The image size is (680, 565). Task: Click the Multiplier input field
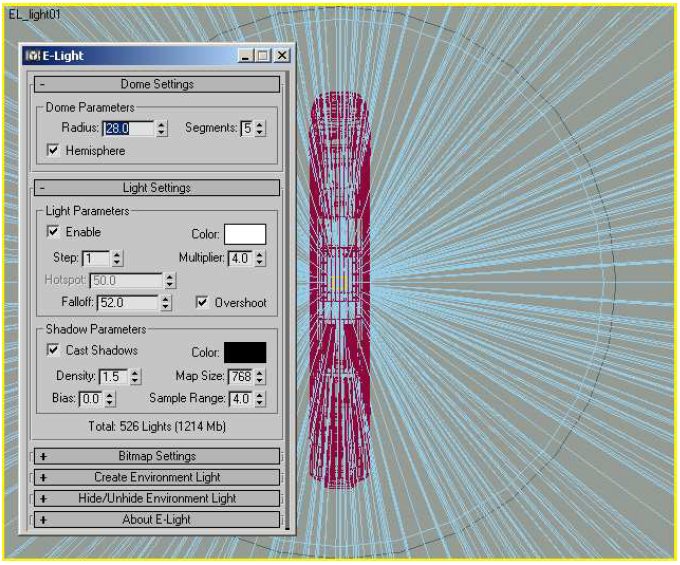[x=240, y=258]
